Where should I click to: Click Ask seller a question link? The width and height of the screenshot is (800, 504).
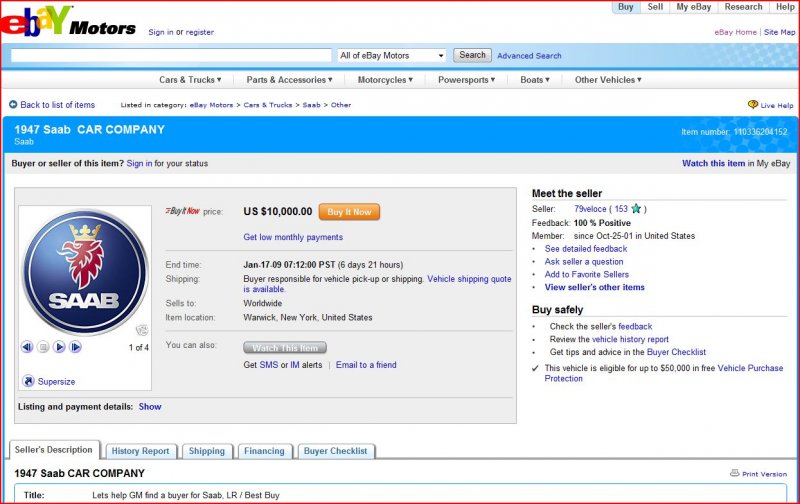584,261
